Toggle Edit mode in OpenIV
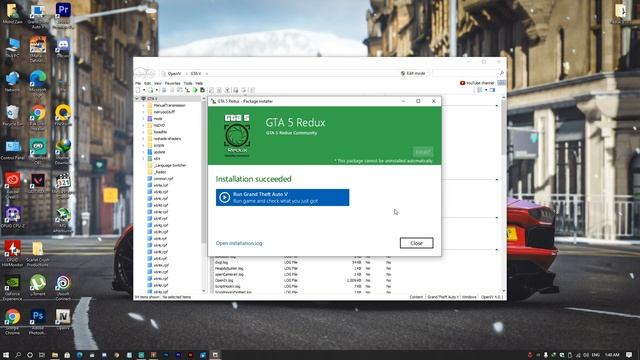 [x=413, y=73]
